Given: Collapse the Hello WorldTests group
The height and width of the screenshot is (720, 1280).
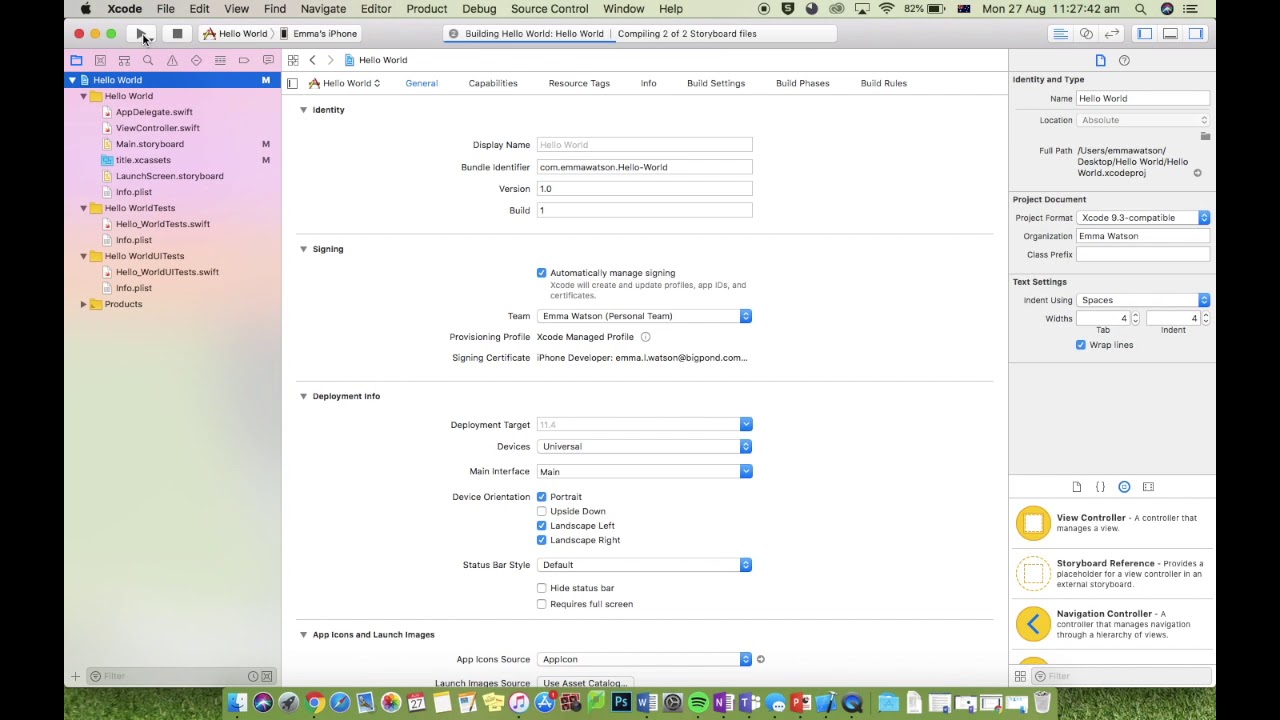Looking at the screenshot, I should click(84, 208).
